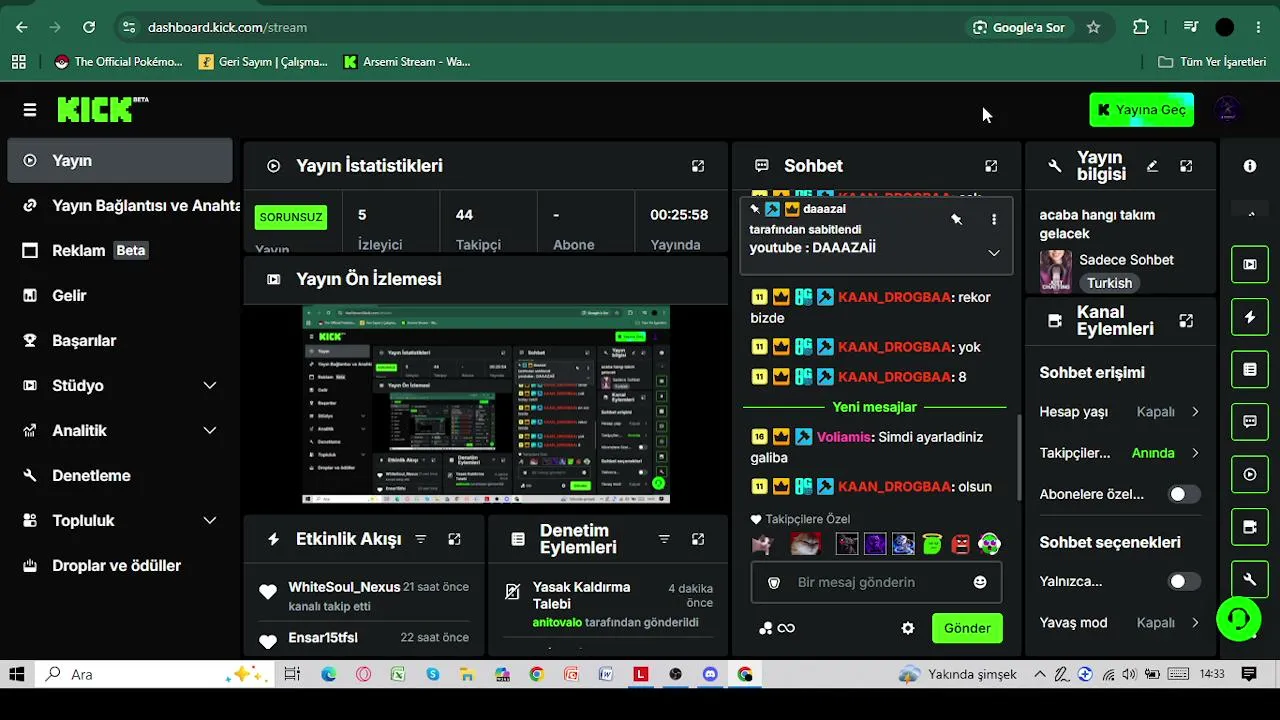Open Droplar ve ödüller page
Screen dimensions: 1280x720
(120, 565)
